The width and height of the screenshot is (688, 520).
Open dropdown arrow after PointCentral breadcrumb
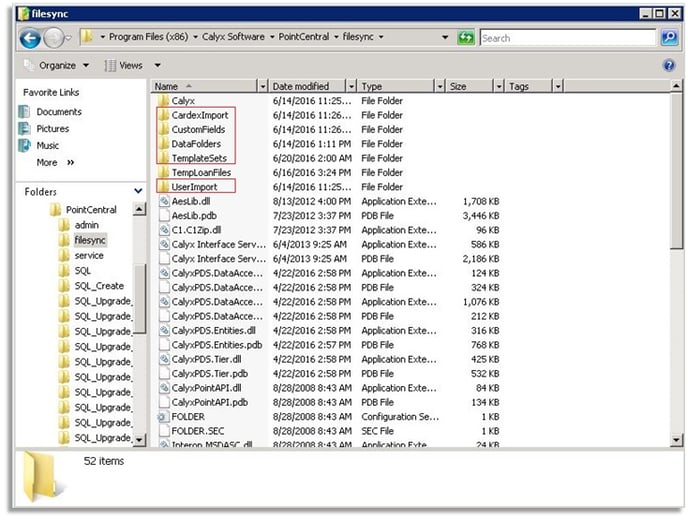pos(336,37)
